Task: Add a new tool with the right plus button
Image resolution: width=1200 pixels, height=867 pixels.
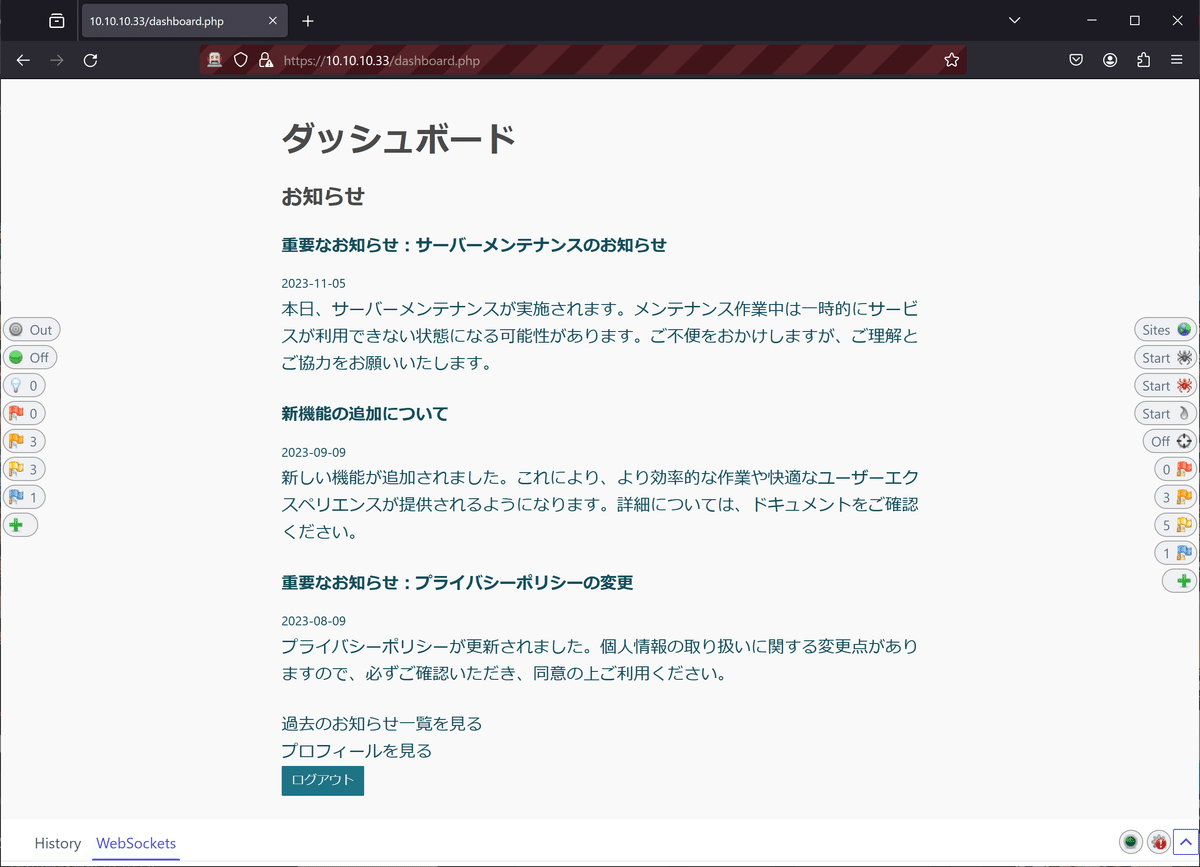Action: [1180, 580]
